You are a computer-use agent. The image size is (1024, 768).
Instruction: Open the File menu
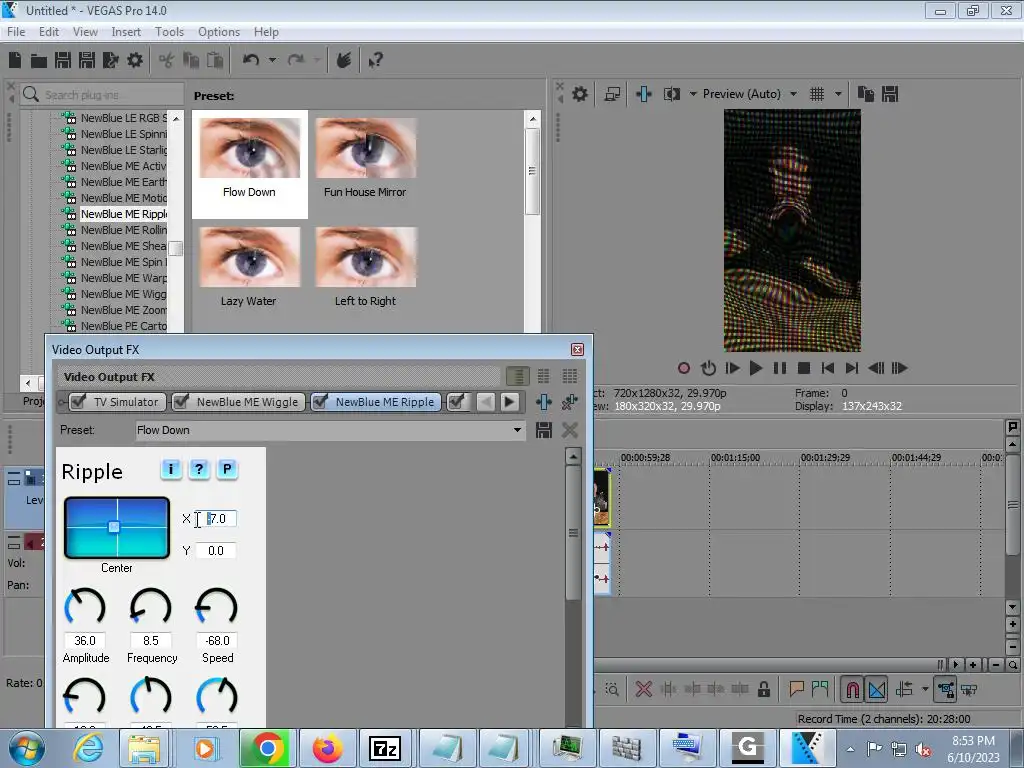[x=16, y=32]
